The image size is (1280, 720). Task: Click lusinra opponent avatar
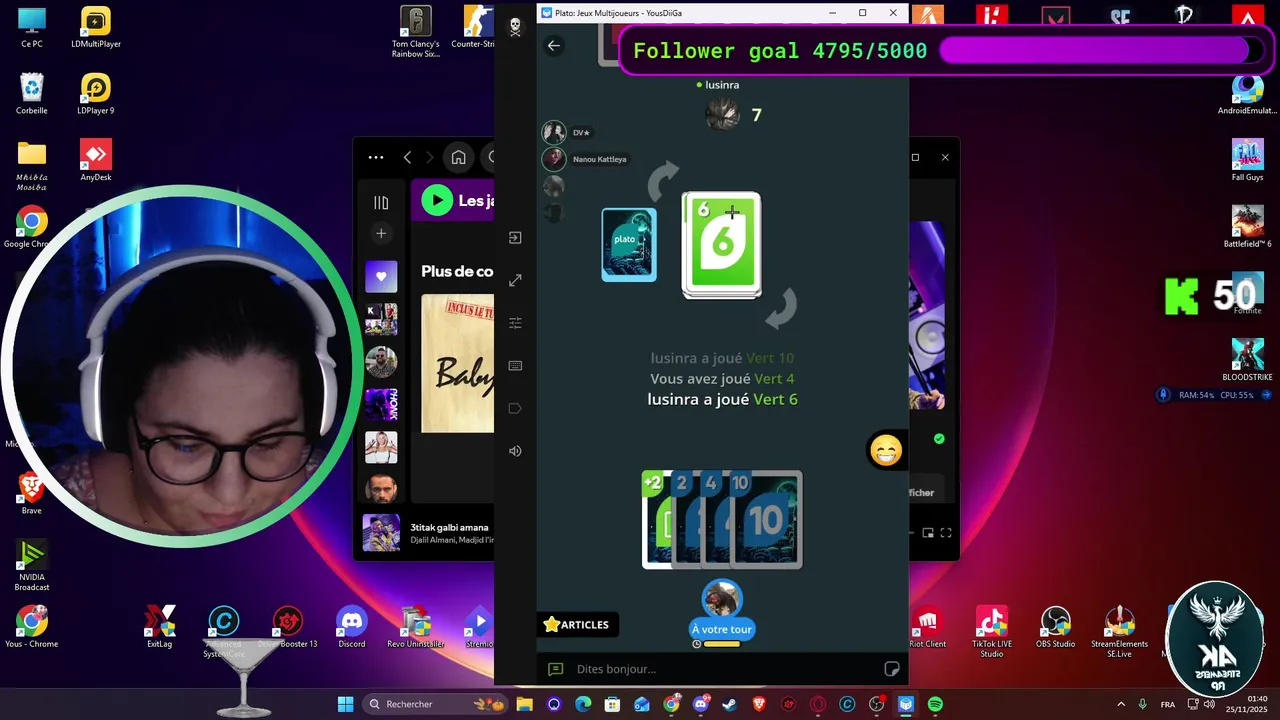coord(722,114)
